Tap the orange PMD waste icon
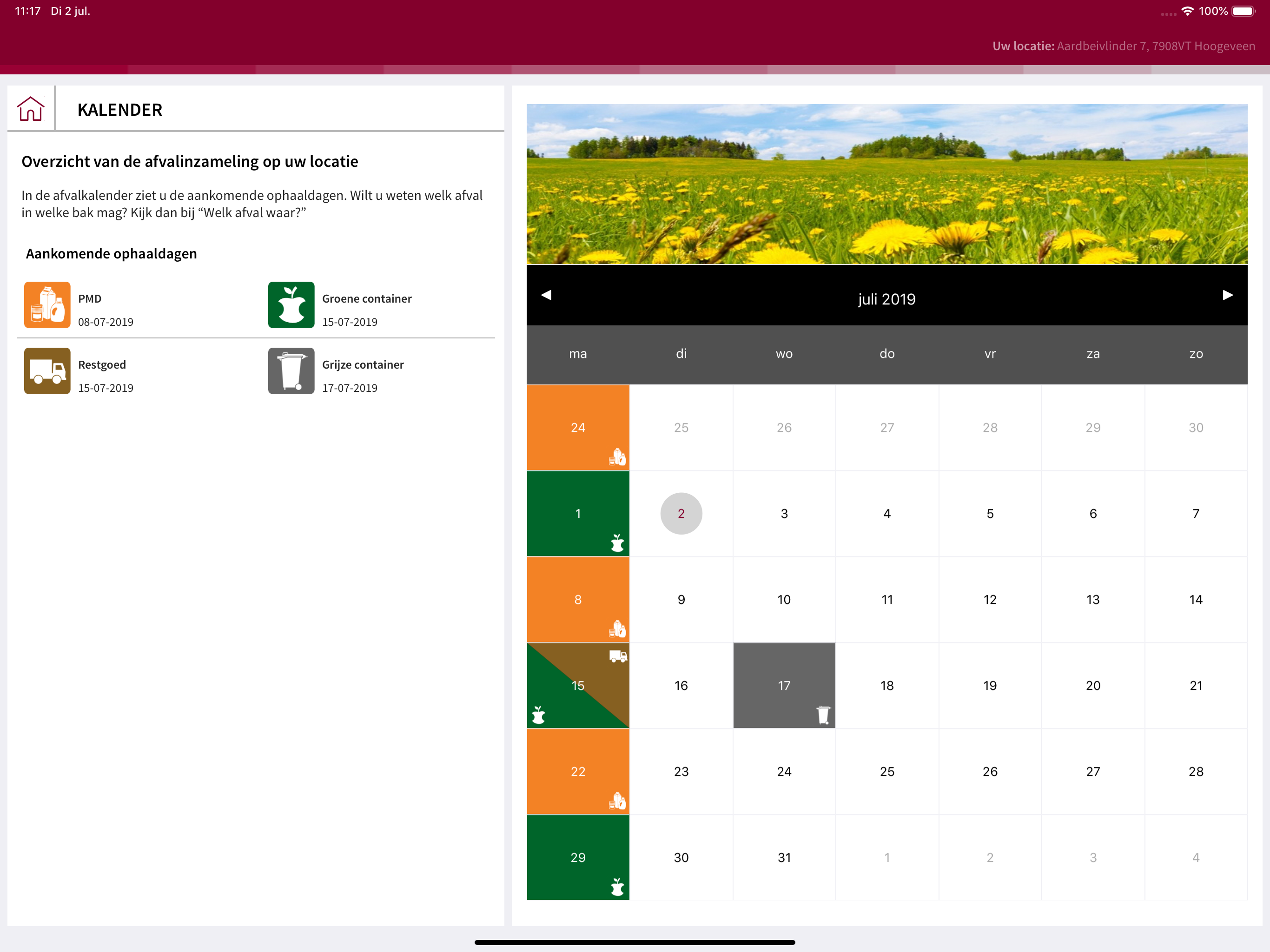 pos(47,304)
